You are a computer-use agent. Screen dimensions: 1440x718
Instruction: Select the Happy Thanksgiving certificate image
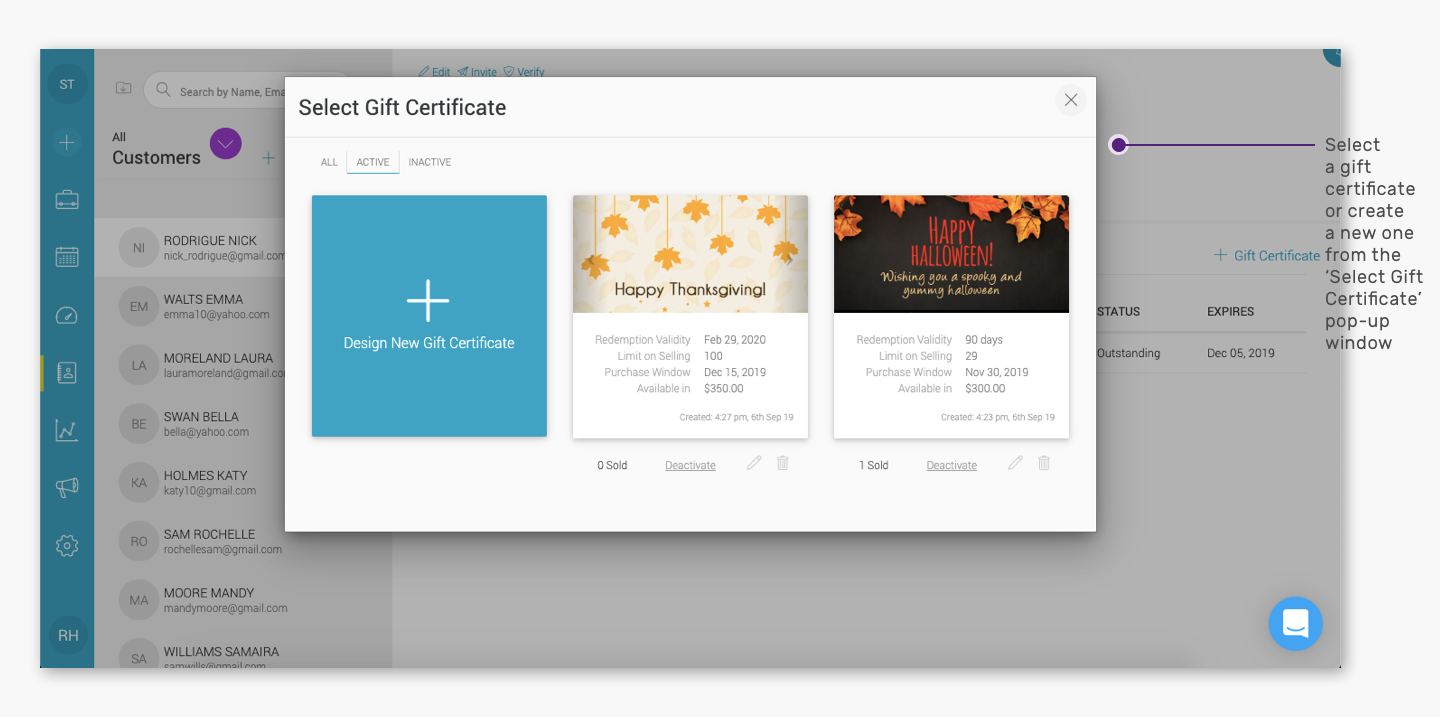(x=690, y=254)
